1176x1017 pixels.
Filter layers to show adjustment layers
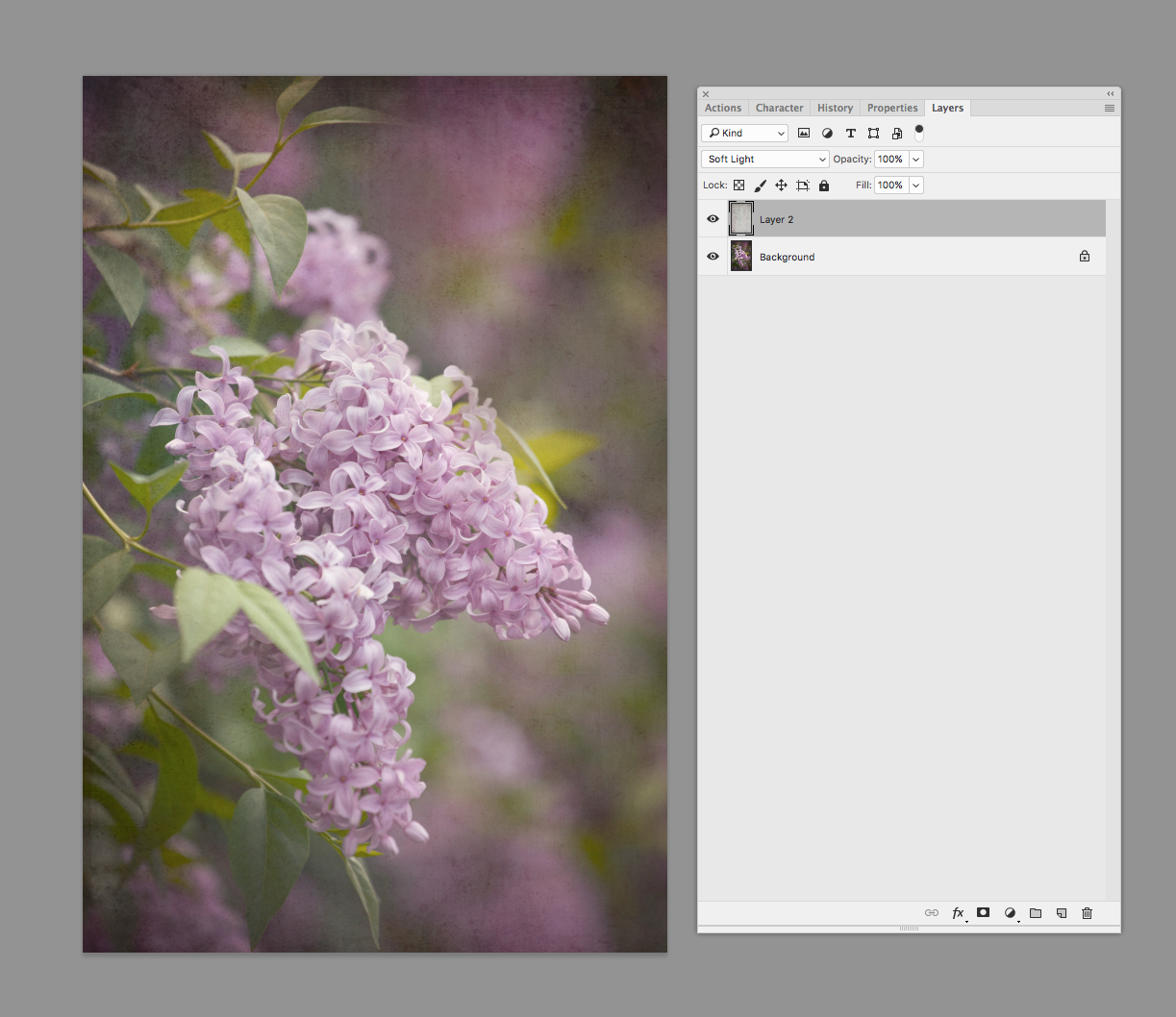coord(827,133)
